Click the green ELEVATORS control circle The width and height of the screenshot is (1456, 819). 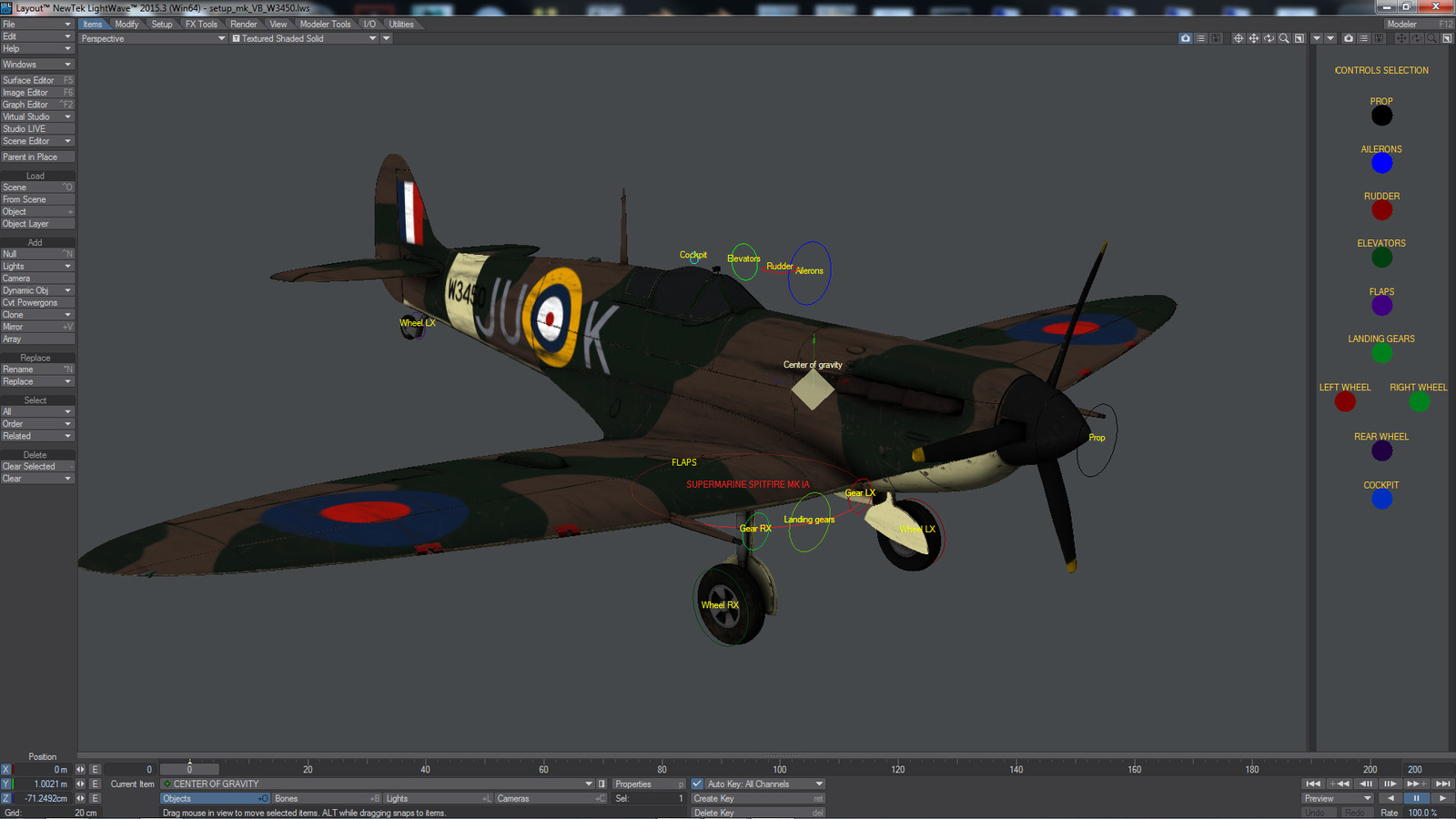click(x=1381, y=258)
